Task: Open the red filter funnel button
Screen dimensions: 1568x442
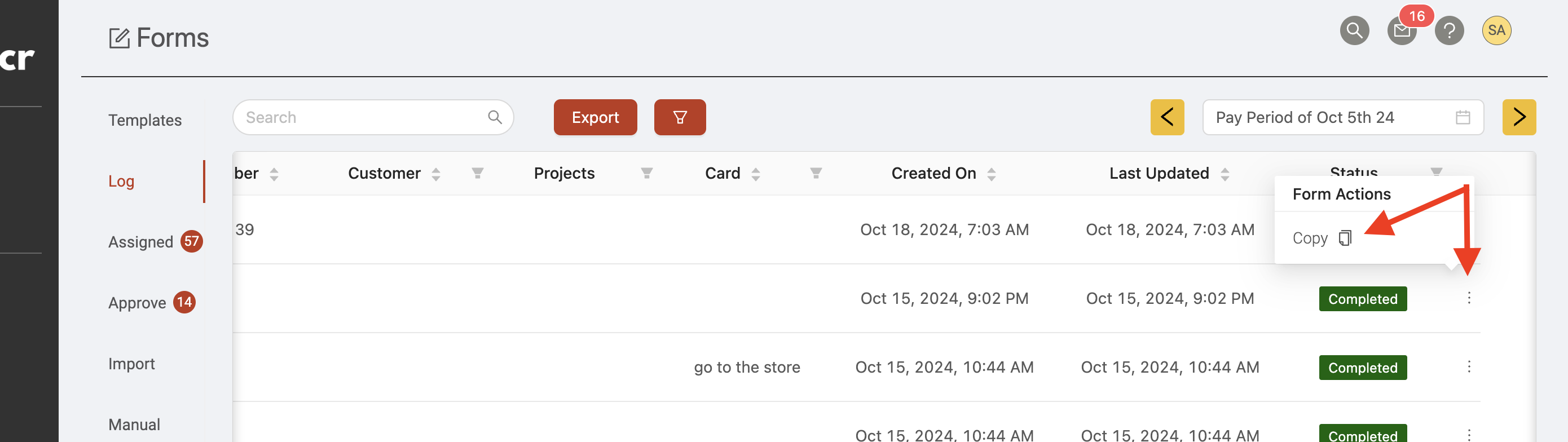Action: (680, 117)
